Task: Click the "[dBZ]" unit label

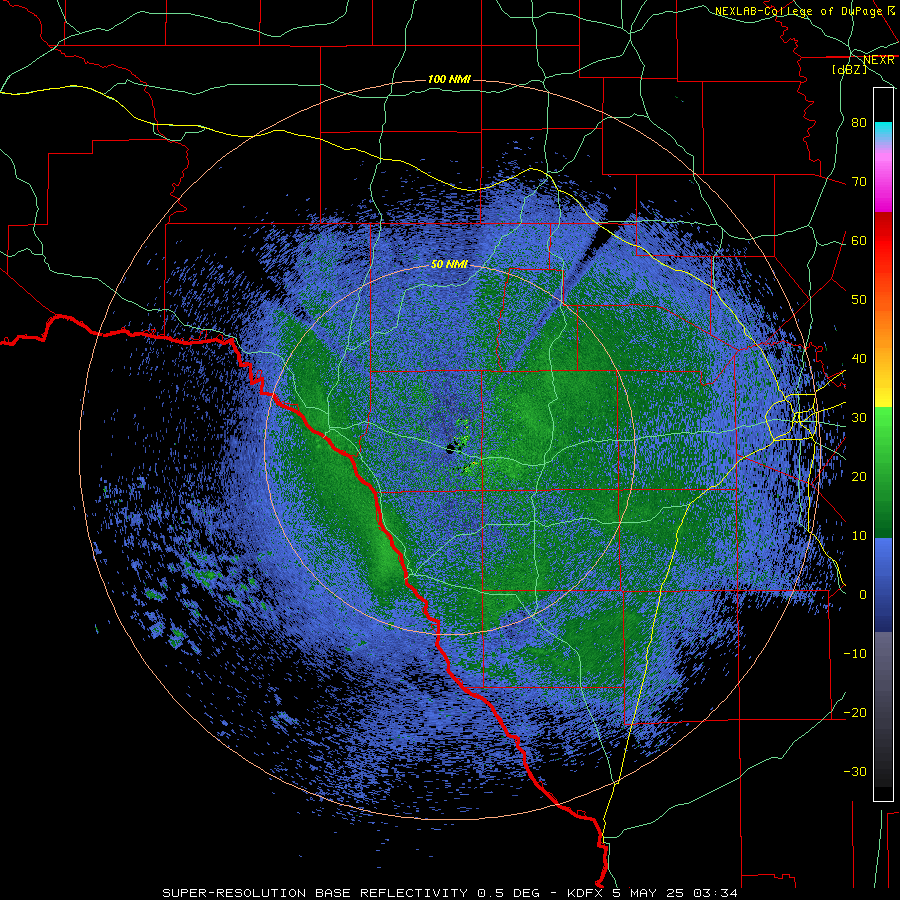Action: point(849,69)
